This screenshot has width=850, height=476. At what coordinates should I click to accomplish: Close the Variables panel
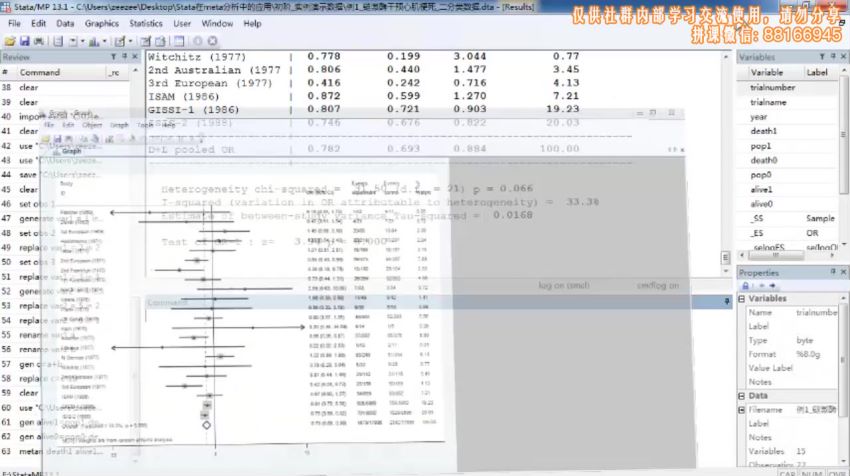(x=843, y=57)
